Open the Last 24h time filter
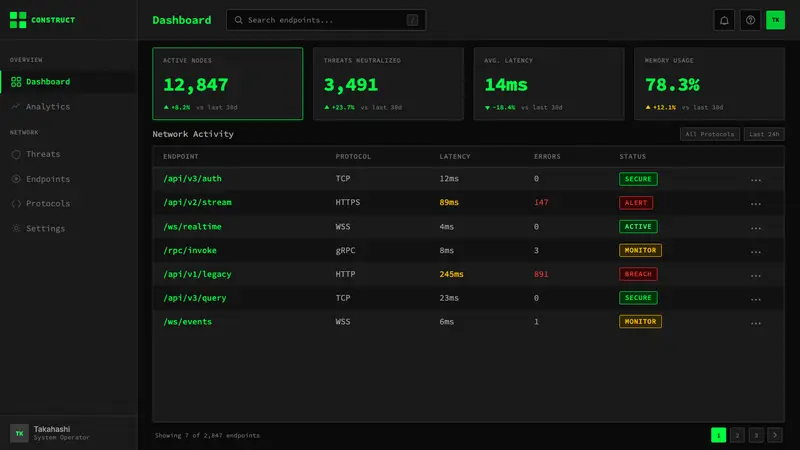800x450 pixels. pos(764,134)
